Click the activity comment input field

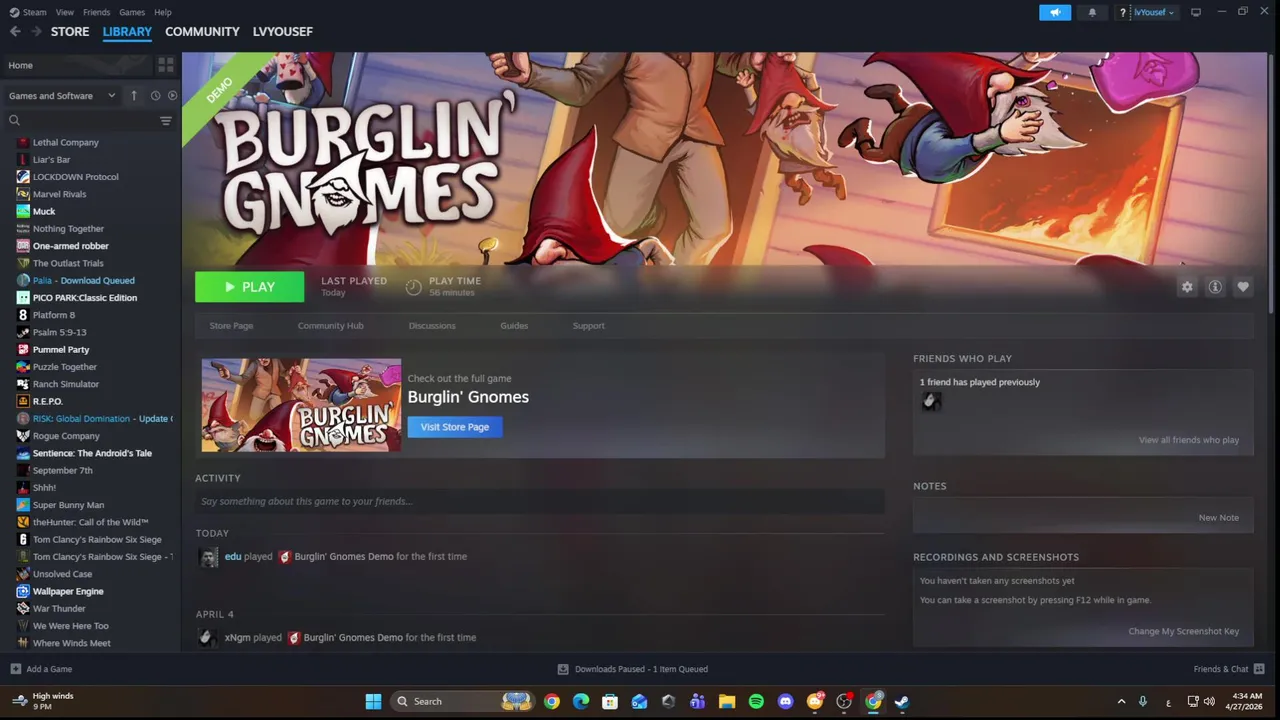click(x=540, y=501)
